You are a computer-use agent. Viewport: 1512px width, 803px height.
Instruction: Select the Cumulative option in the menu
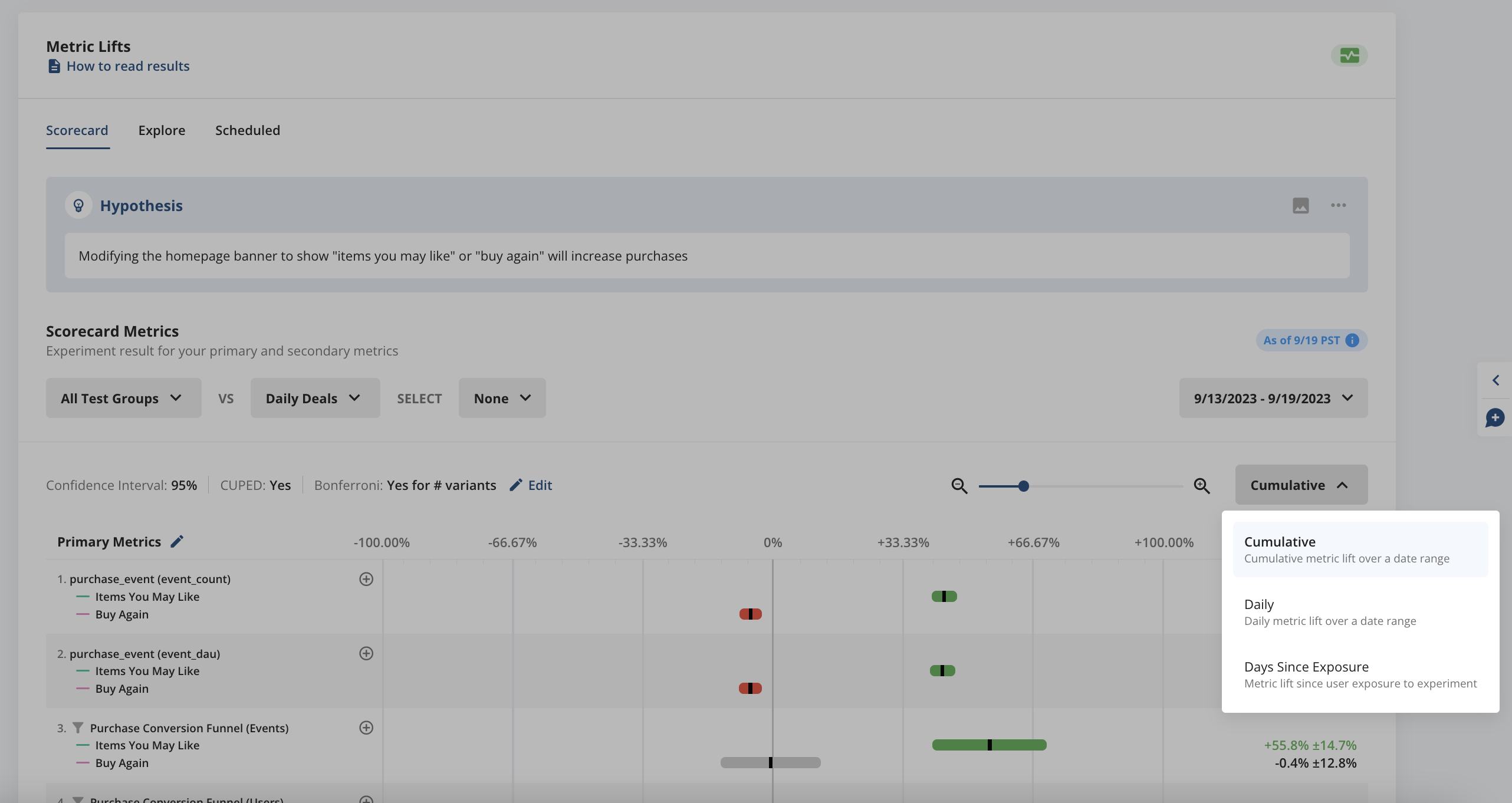(x=1360, y=549)
